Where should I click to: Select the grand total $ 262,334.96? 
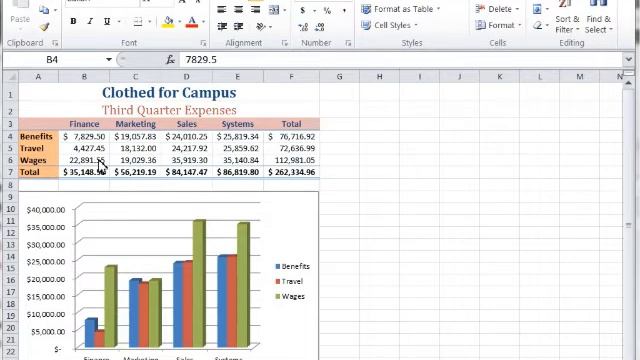[x=291, y=172]
